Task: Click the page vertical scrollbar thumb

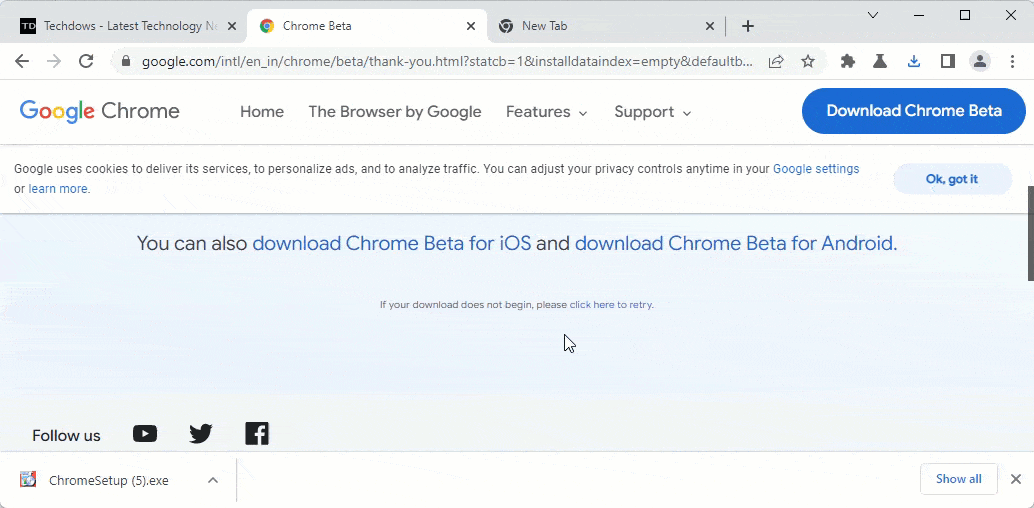Action: coord(1030,234)
